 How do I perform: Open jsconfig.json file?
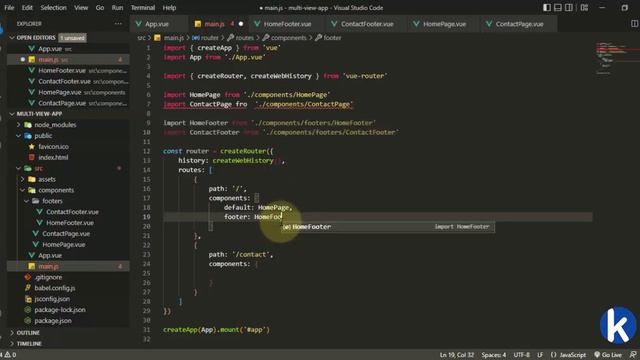(52, 299)
